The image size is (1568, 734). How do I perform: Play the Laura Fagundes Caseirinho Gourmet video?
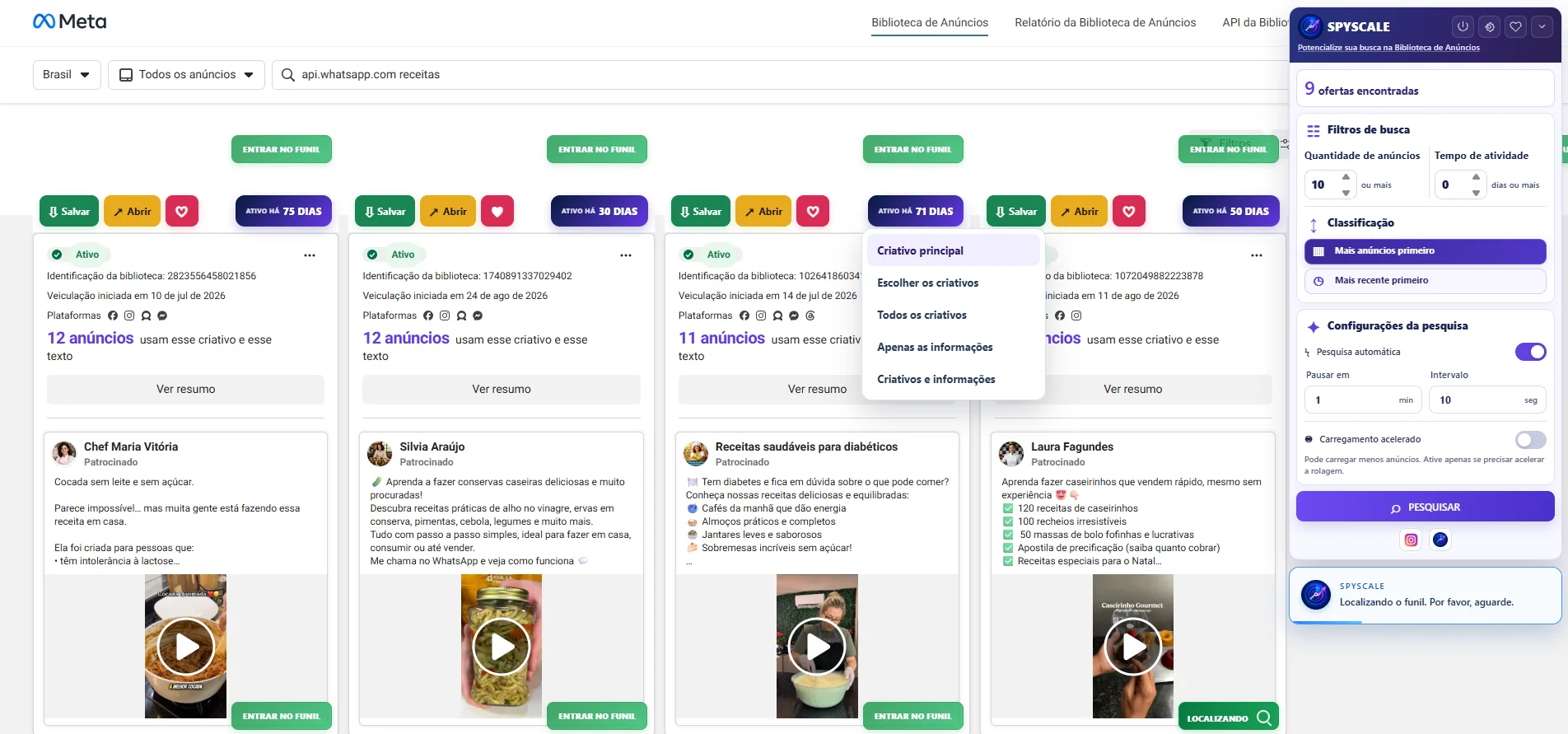click(1133, 647)
